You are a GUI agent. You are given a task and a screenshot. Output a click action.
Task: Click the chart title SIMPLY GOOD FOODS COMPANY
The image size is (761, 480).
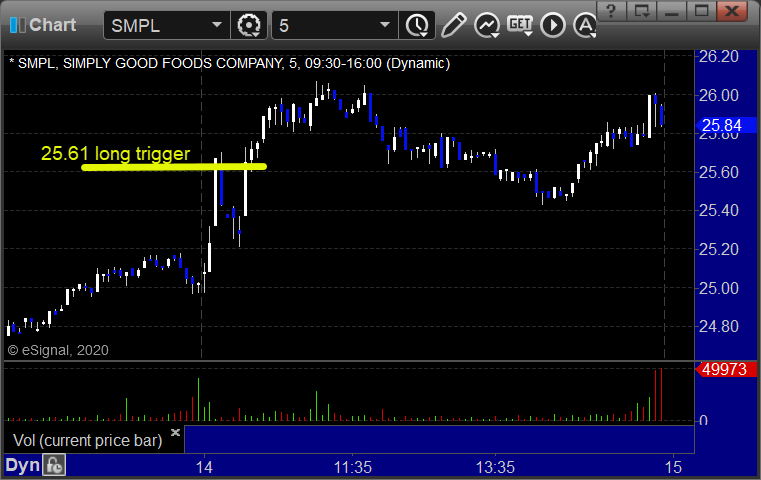coord(173,64)
